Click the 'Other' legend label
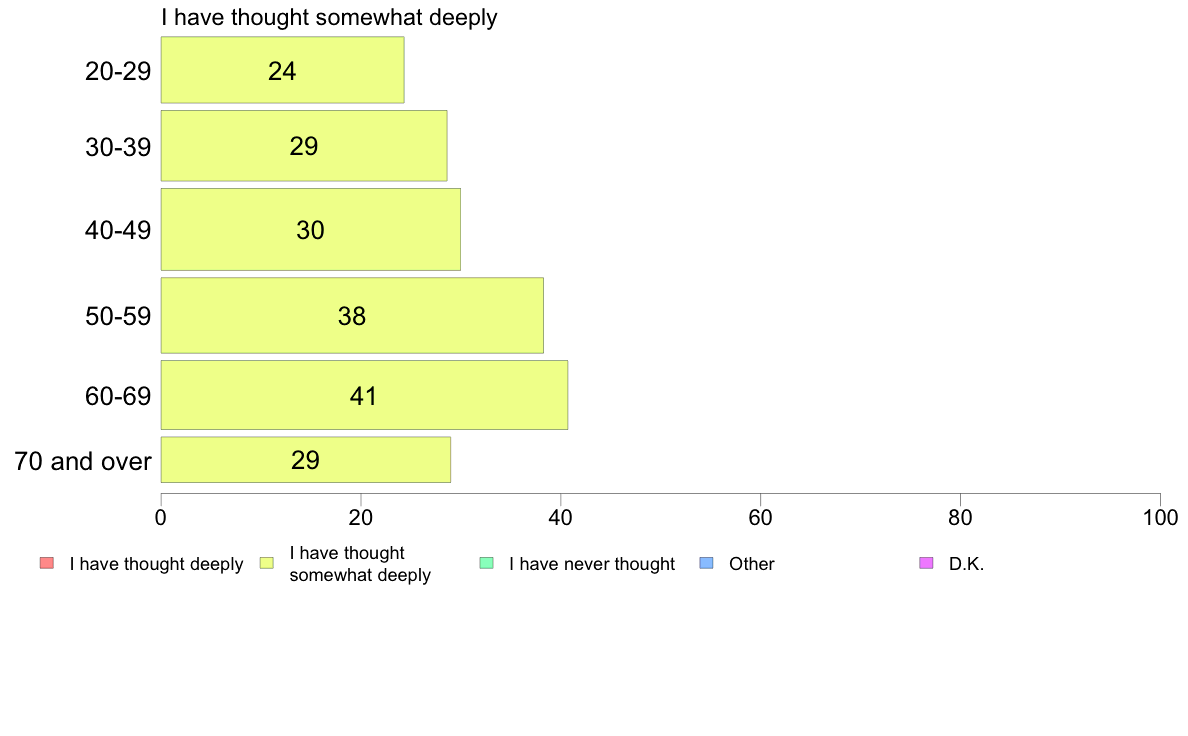 [x=752, y=564]
